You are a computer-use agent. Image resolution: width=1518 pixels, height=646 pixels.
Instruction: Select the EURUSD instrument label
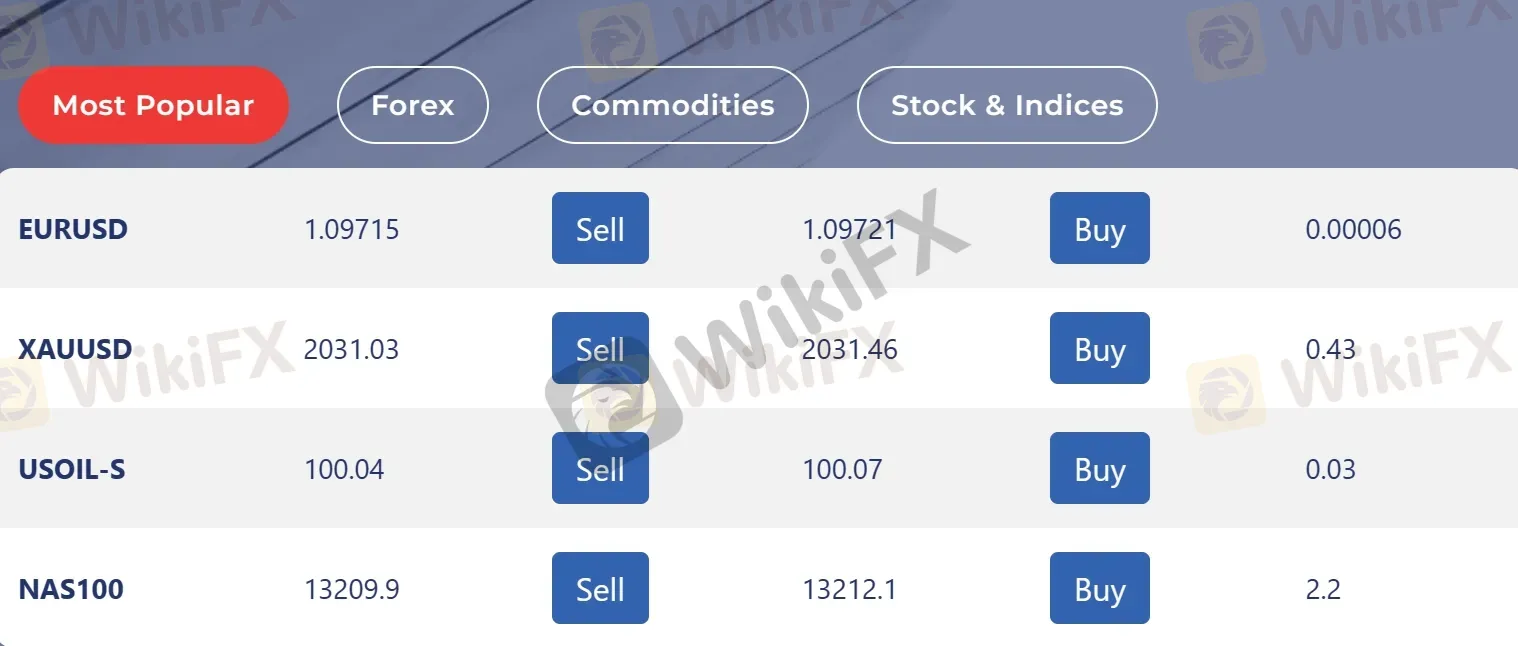click(x=73, y=228)
